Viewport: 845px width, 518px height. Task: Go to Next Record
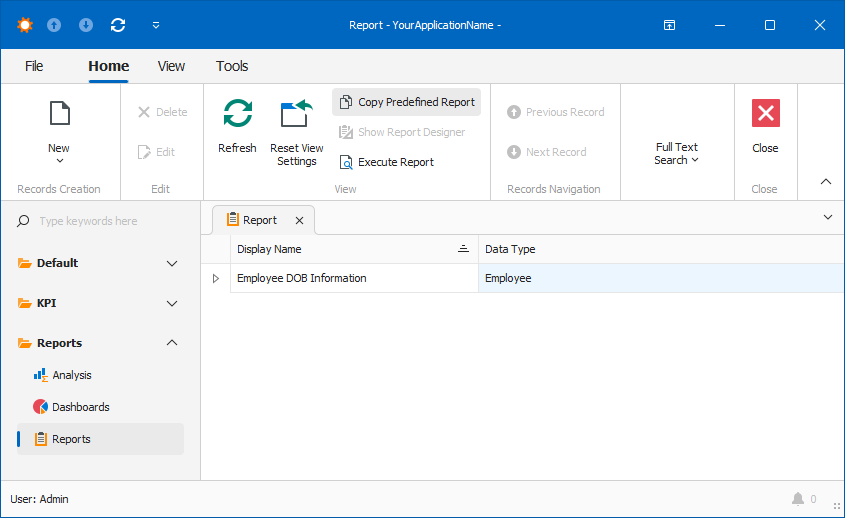[546, 152]
